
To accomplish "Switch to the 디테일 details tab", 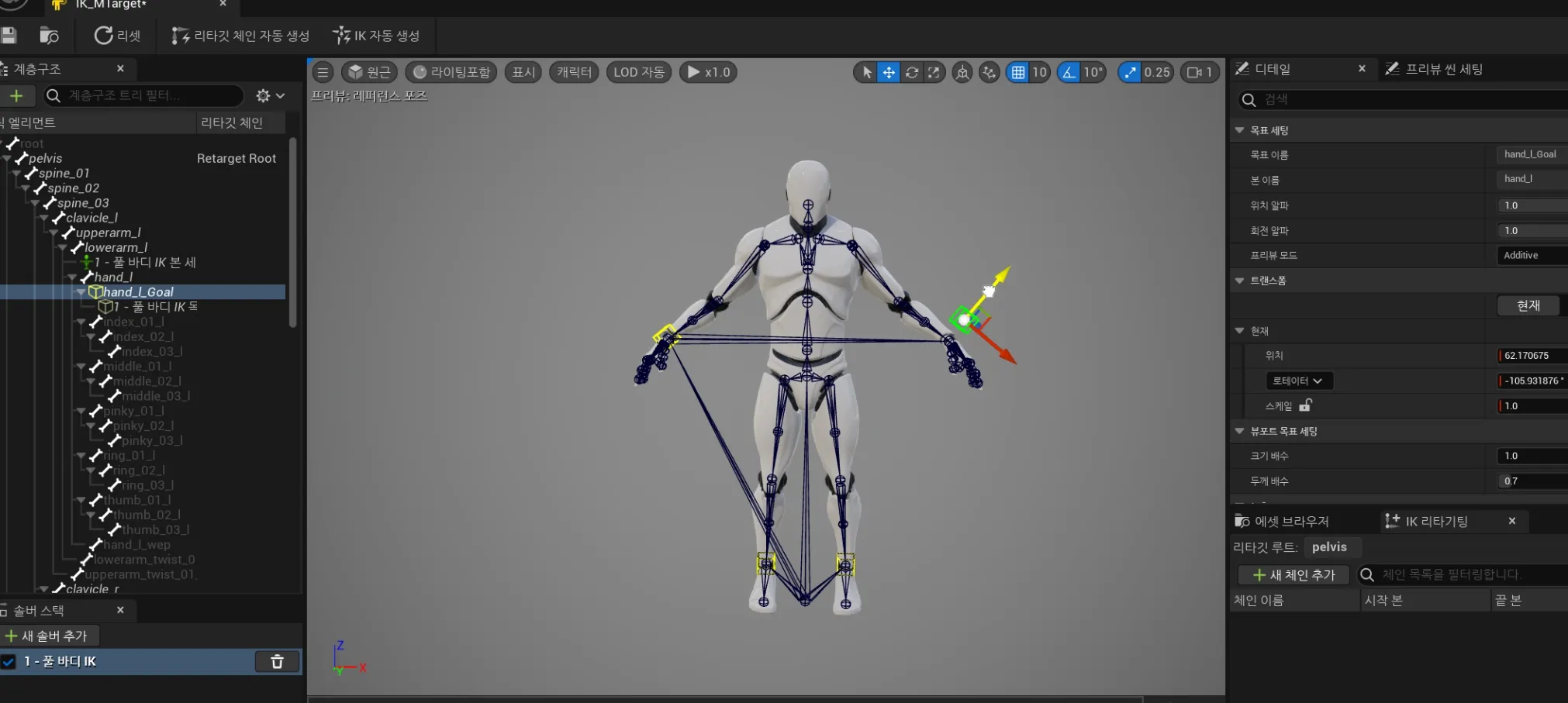I will click(x=1272, y=69).
